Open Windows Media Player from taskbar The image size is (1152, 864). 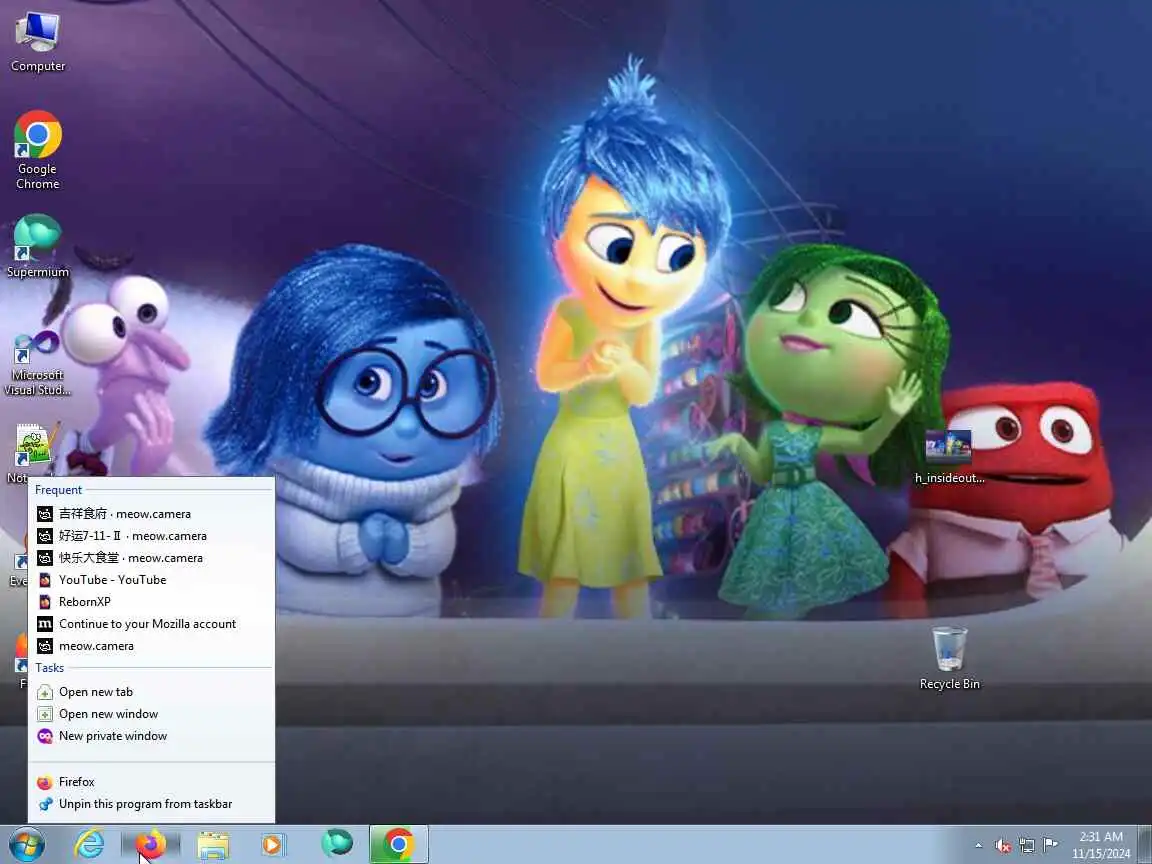click(272, 845)
